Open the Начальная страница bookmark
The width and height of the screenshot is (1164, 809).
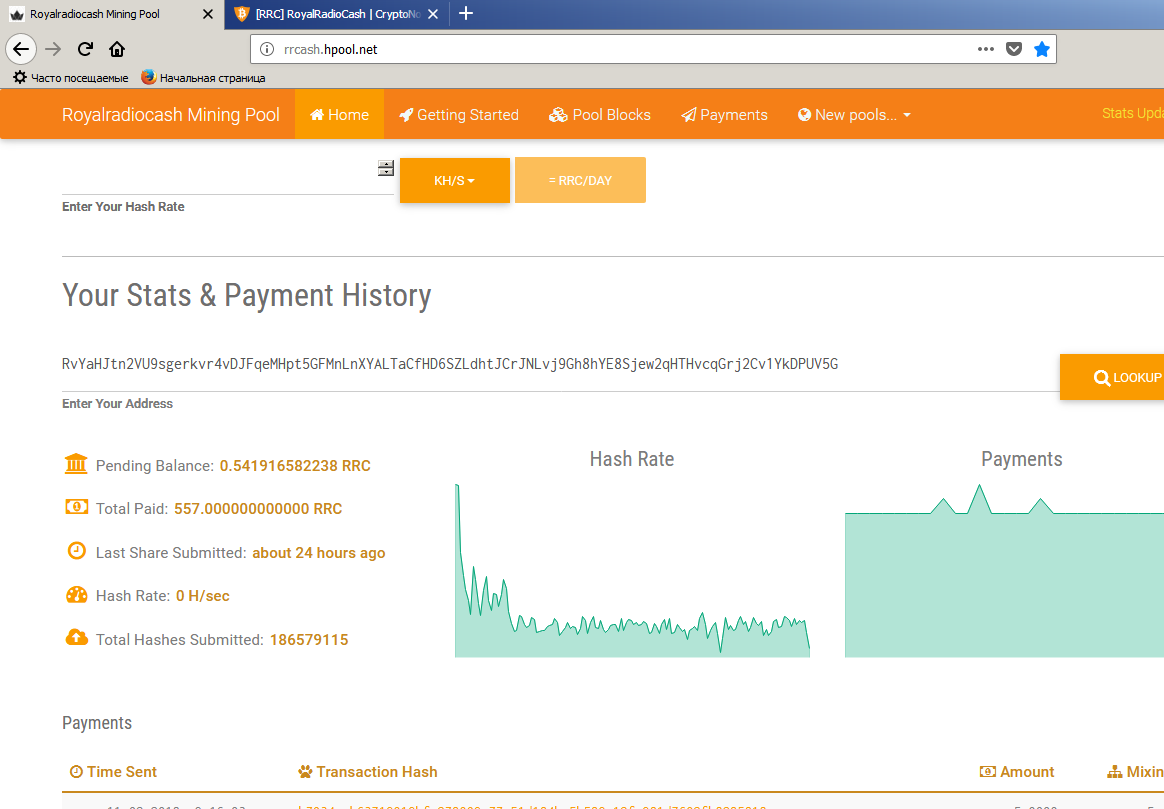(203, 78)
